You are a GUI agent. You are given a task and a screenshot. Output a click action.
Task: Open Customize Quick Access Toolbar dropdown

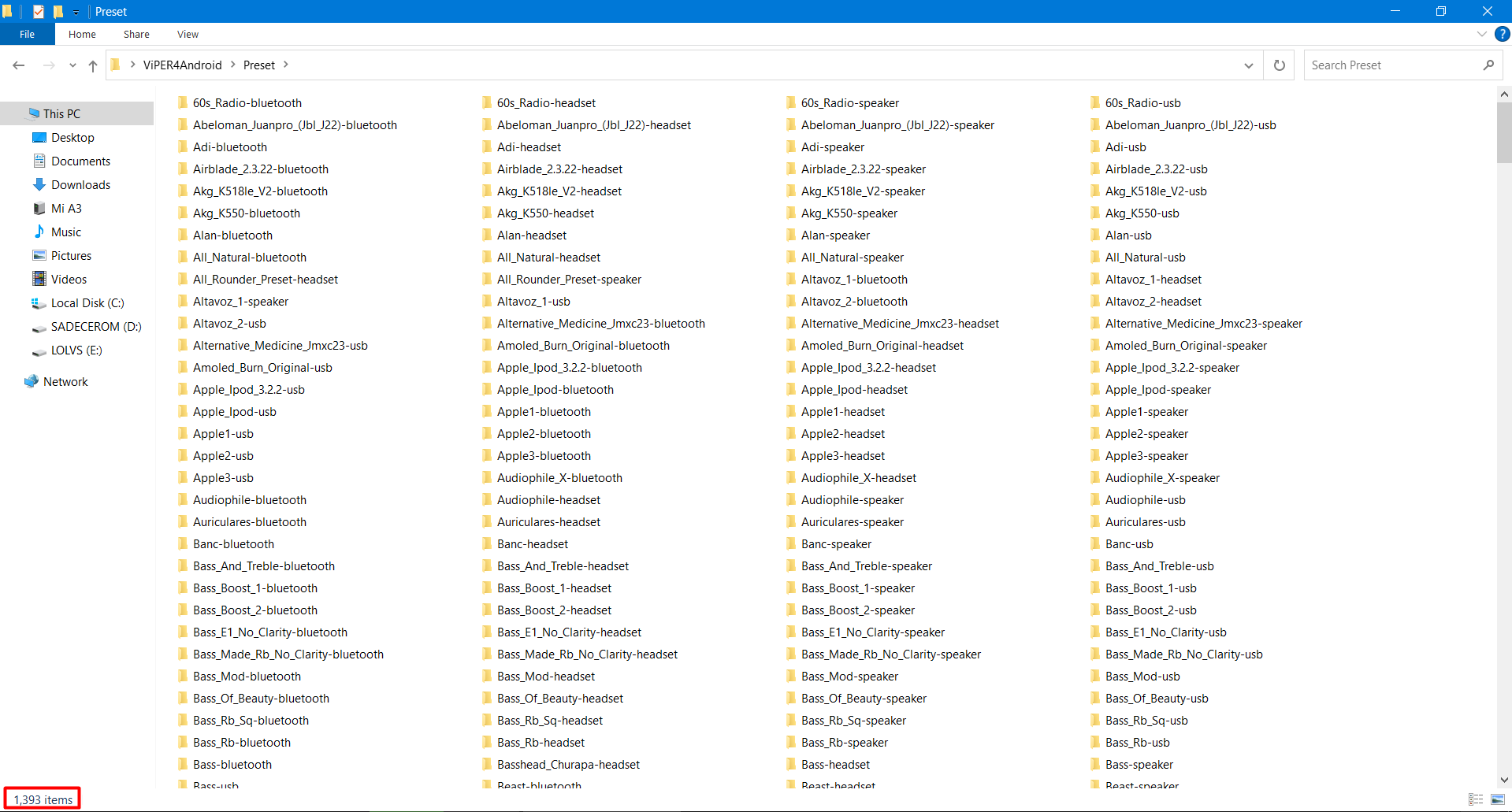tap(76, 12)
